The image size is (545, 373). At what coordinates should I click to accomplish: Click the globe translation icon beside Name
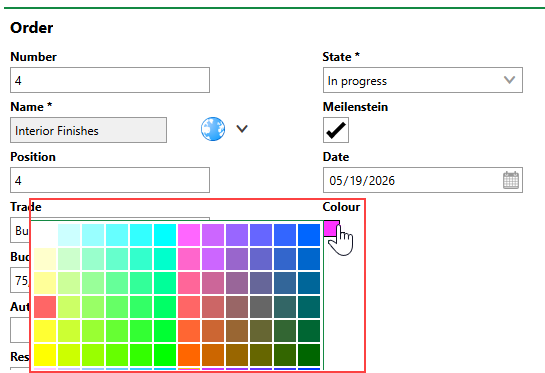click(213, 129)
